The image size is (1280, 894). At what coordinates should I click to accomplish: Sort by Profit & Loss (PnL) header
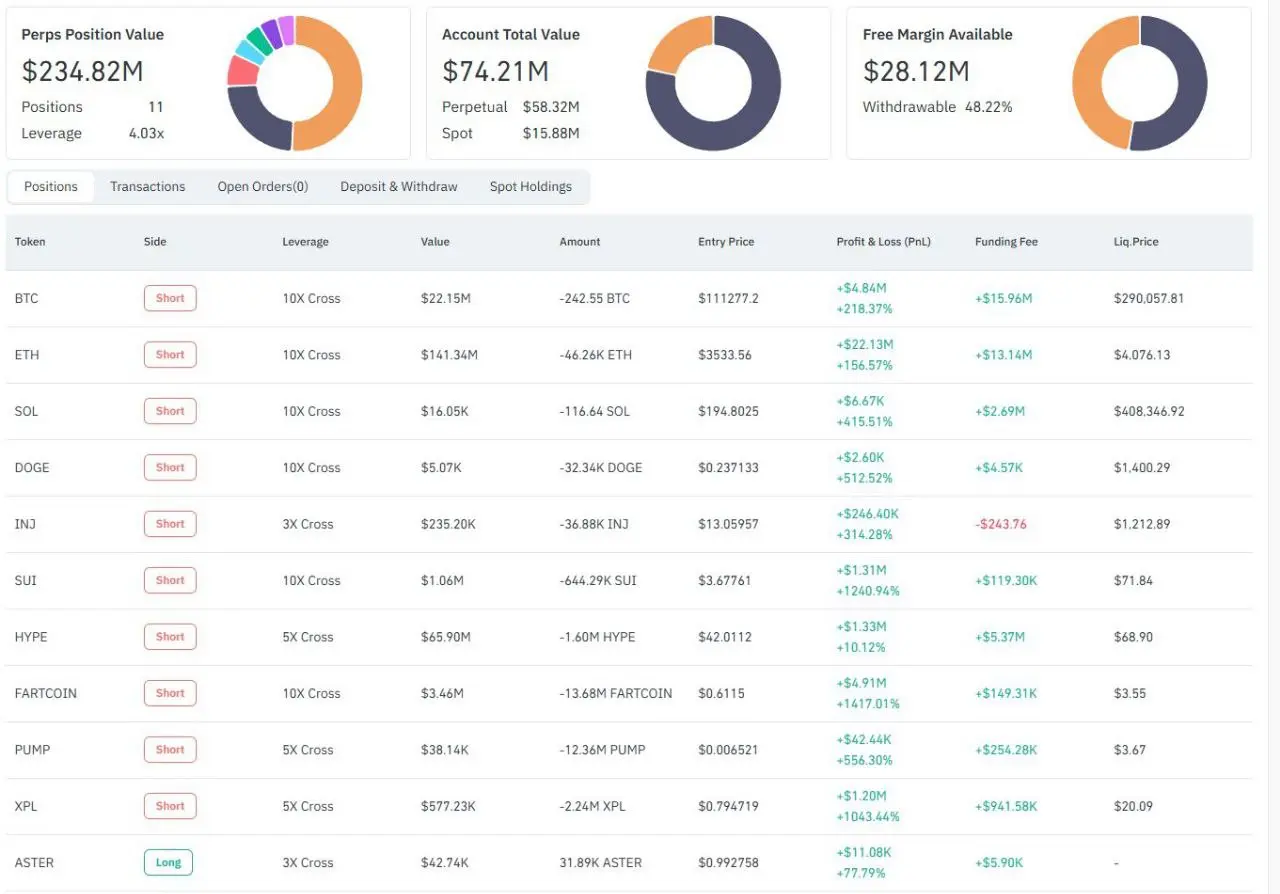click(x=884, y=242)
